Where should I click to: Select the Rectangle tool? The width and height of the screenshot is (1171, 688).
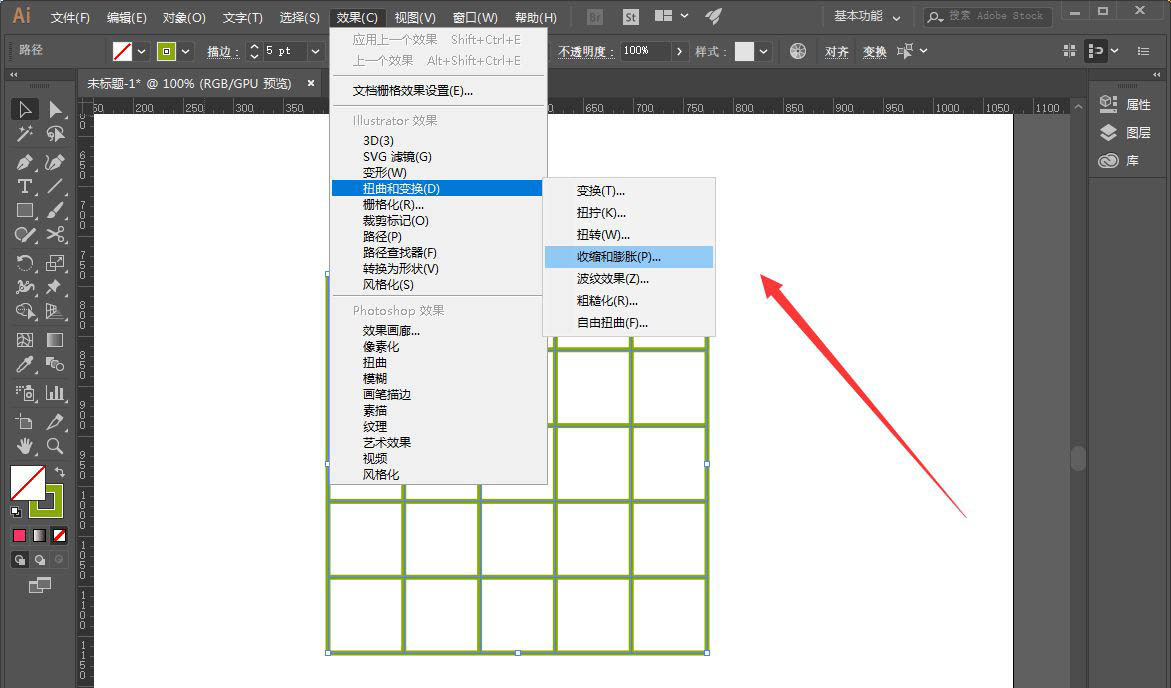[24, 210]
